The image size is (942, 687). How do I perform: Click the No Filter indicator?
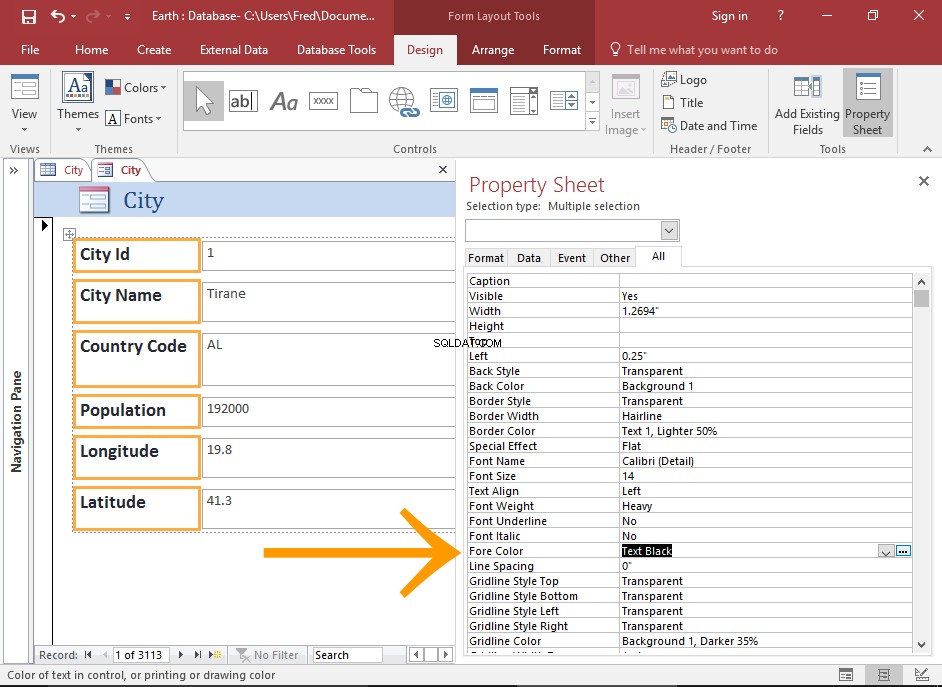coord(267,655)
